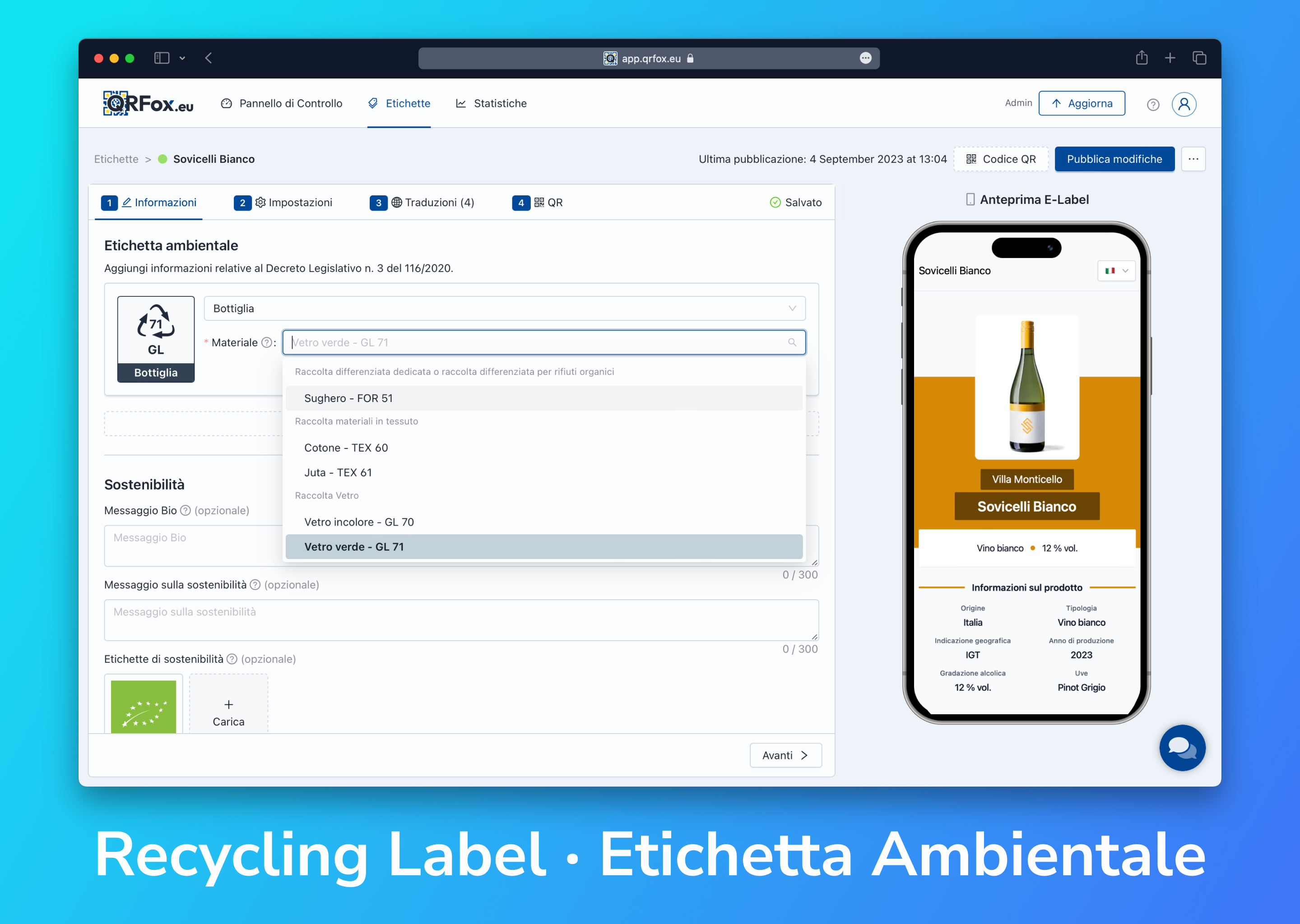Image resolution: width=1300 pixels, height=924 pixels.
Task: Select the green EU organic label thumbnail
Action: pos(144,706)
